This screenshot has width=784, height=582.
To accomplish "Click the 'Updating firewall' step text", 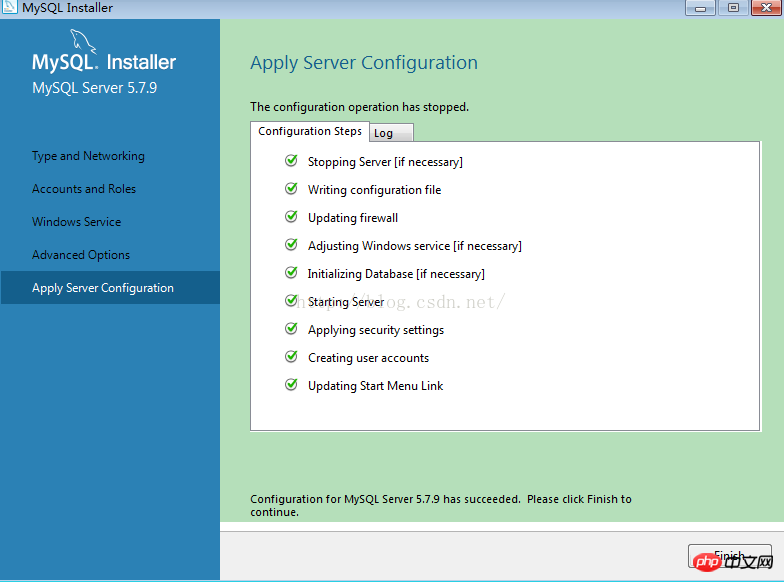I will coord(353,218).
